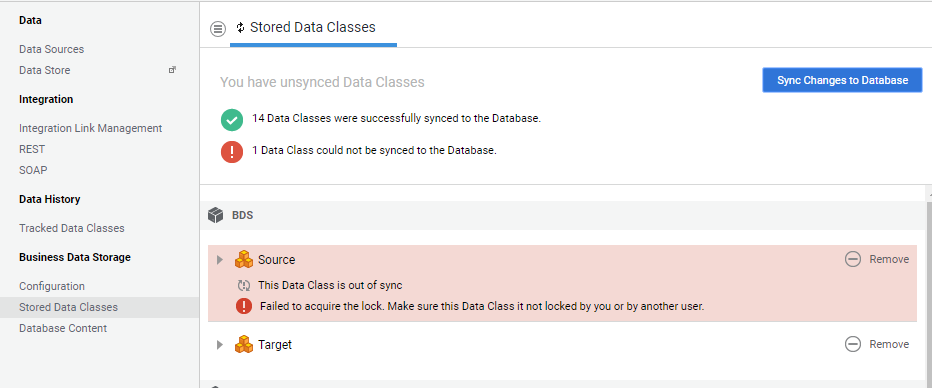Click the red error icon in sync summary
This screenshot has width=932, height=388.
pyautogui.click(x=232, y=151)
